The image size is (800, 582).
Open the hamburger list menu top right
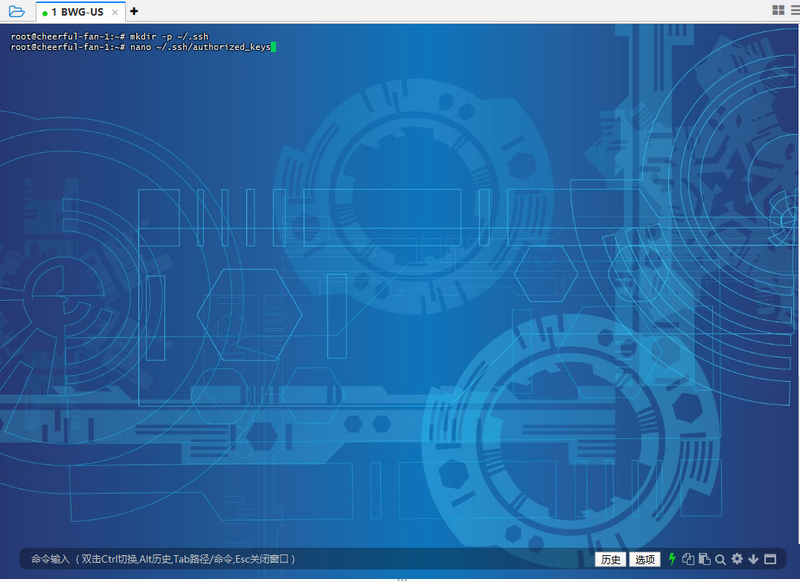pyautogui.click(x=793, y=10)
